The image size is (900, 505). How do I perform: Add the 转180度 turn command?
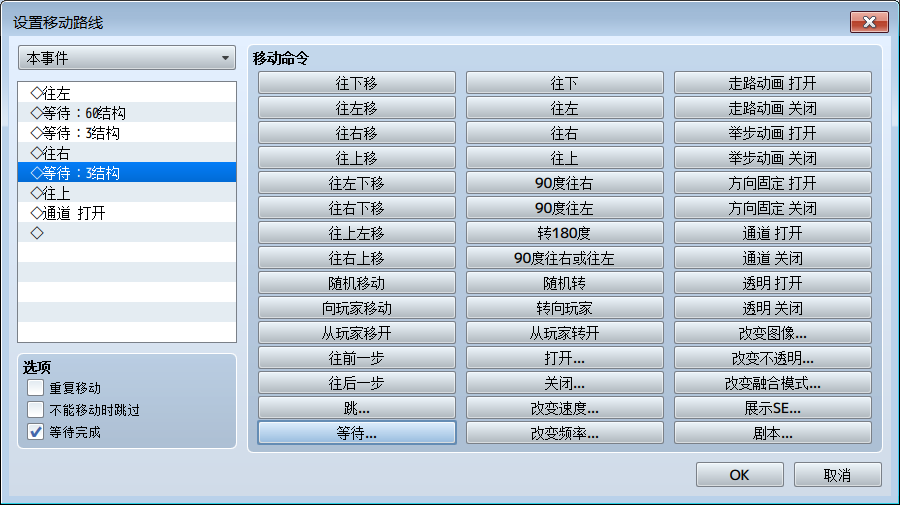564,233
